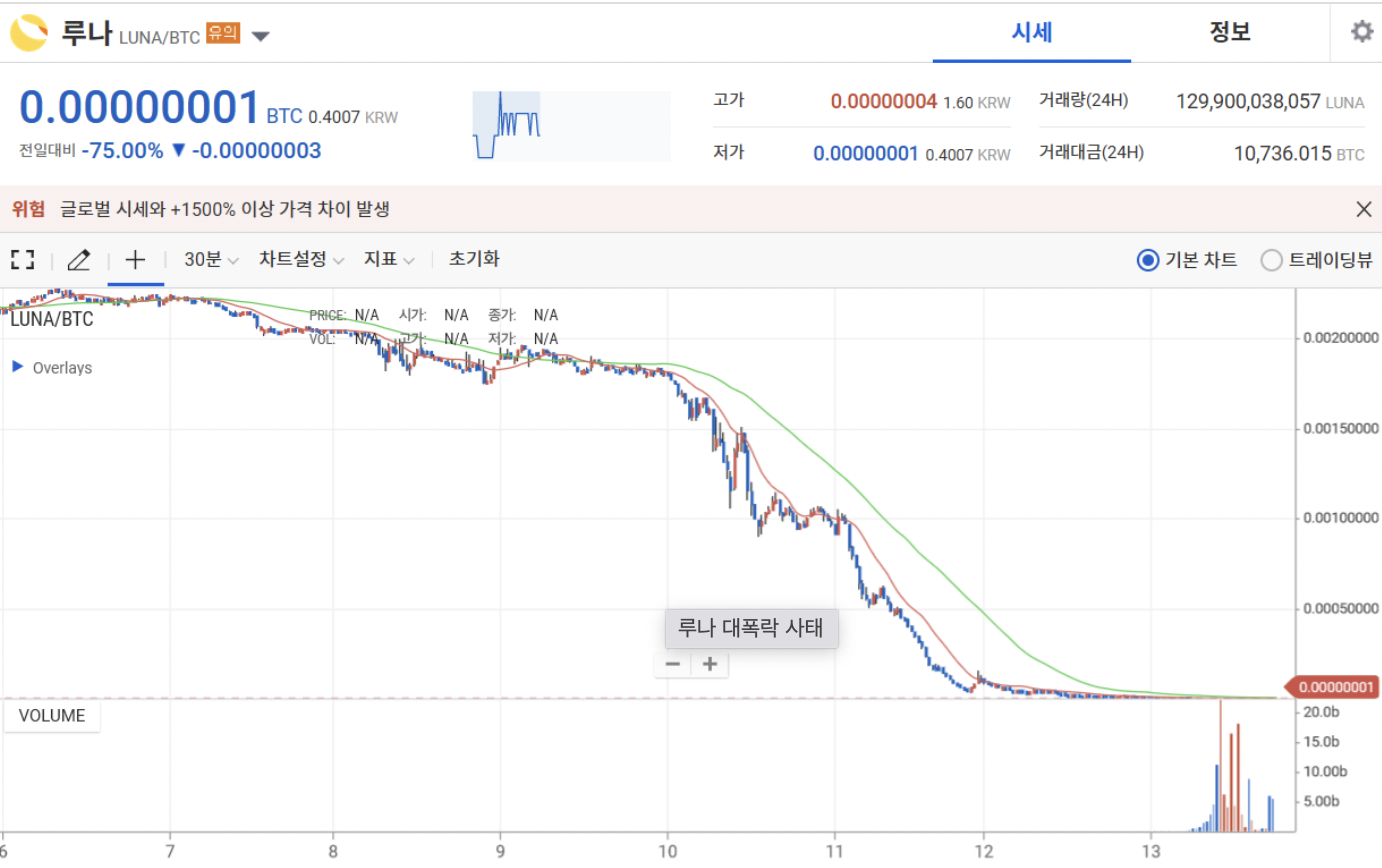This screenshot has width=1382, height=868.
Task: Open the 지표 indicators dropdown
Action: 388,260
